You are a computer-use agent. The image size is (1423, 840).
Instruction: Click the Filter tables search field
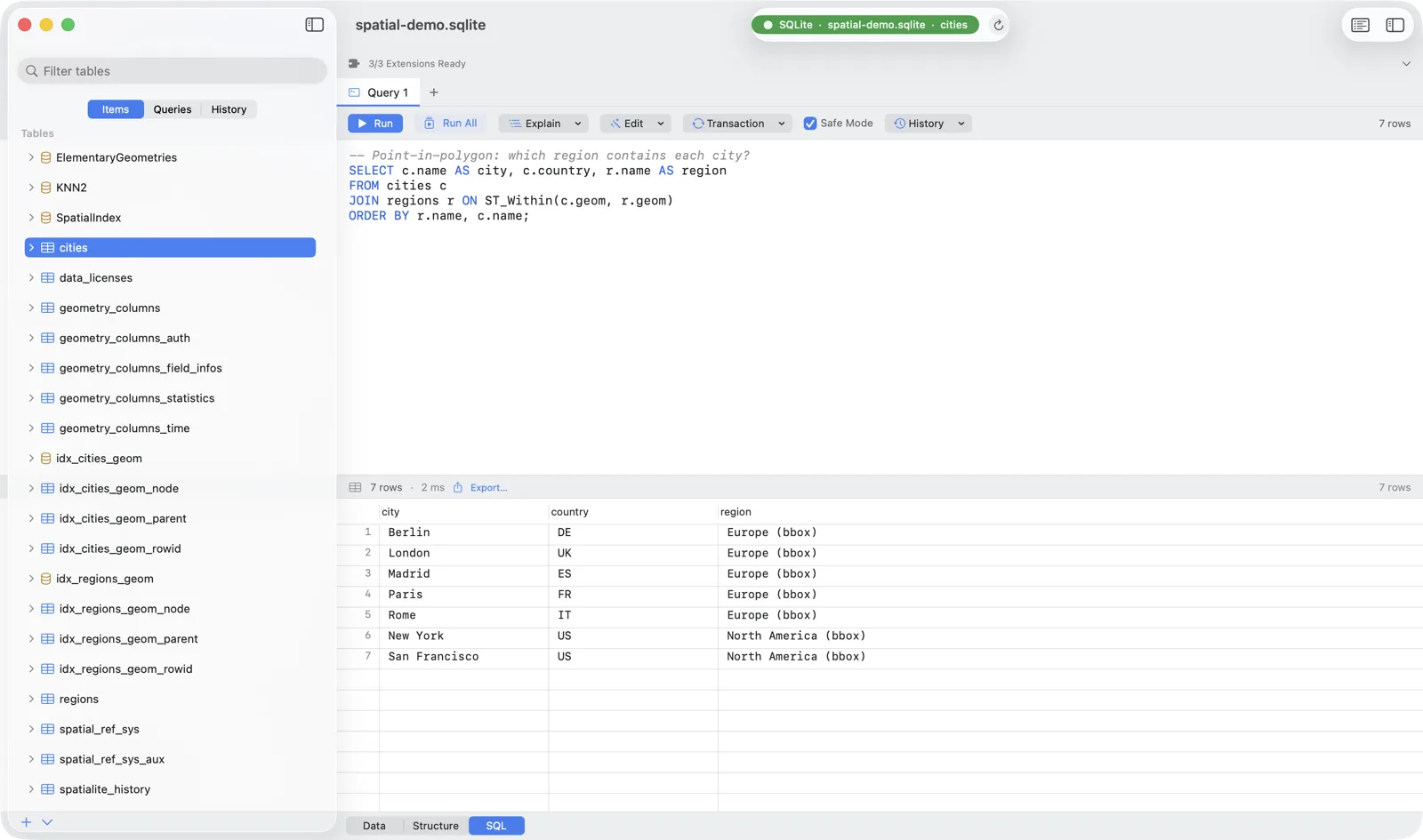pyautogui.click(x=173, y=71)
